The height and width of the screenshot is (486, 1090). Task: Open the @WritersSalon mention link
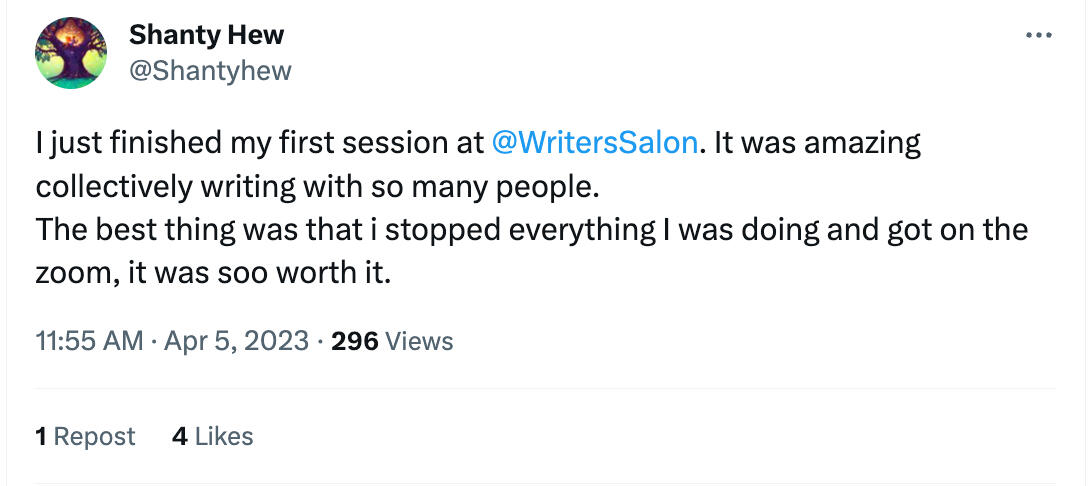595,143
